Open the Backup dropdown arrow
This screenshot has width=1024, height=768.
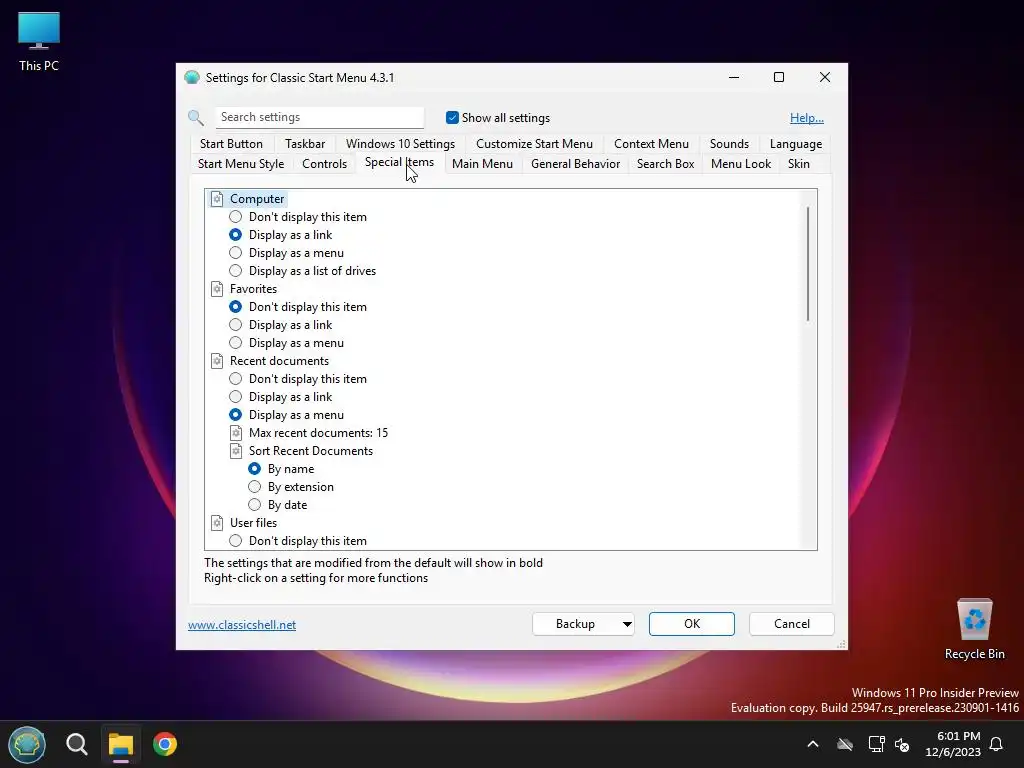[627, 624]
